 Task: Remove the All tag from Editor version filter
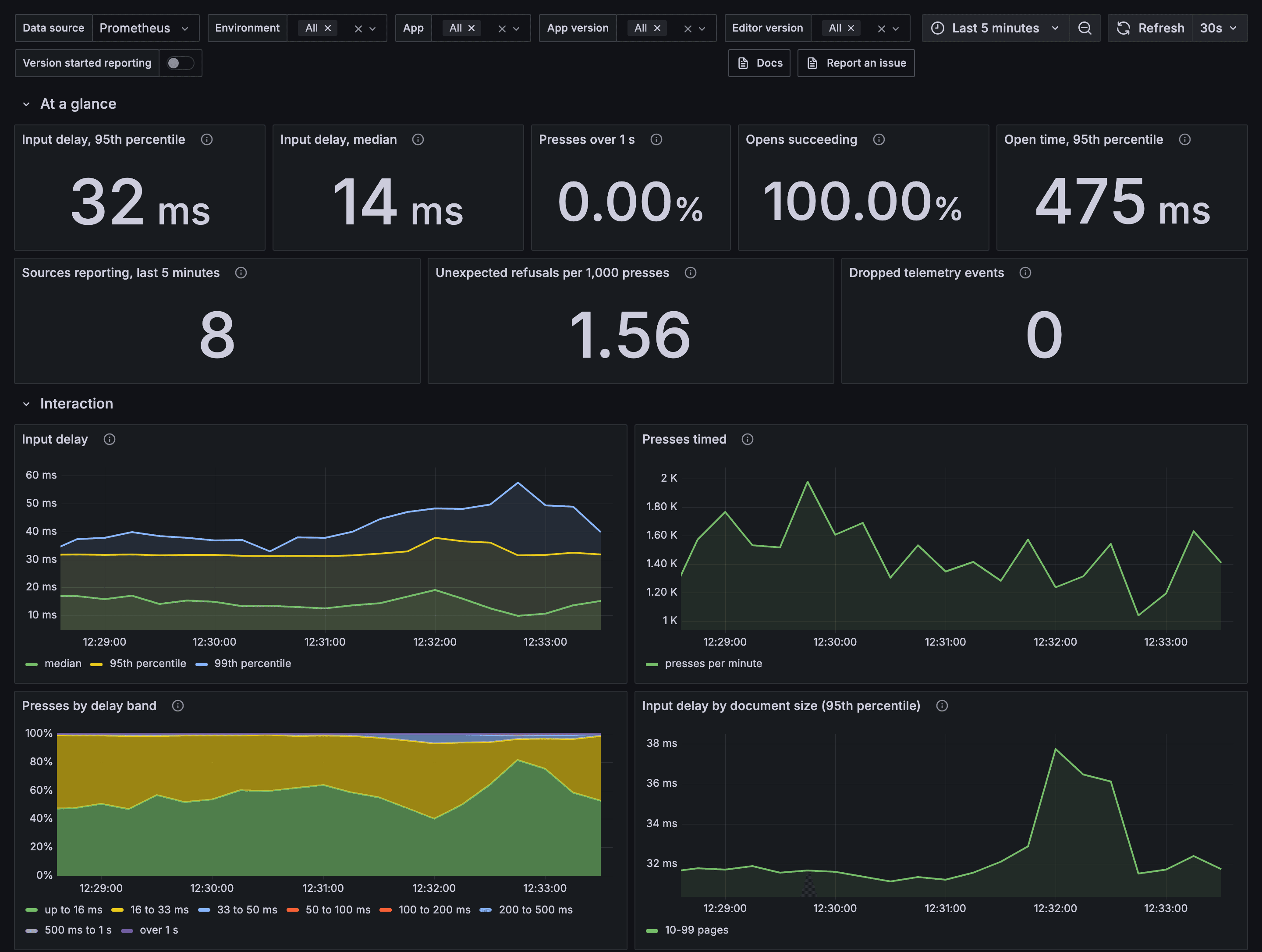pos(851,28)
